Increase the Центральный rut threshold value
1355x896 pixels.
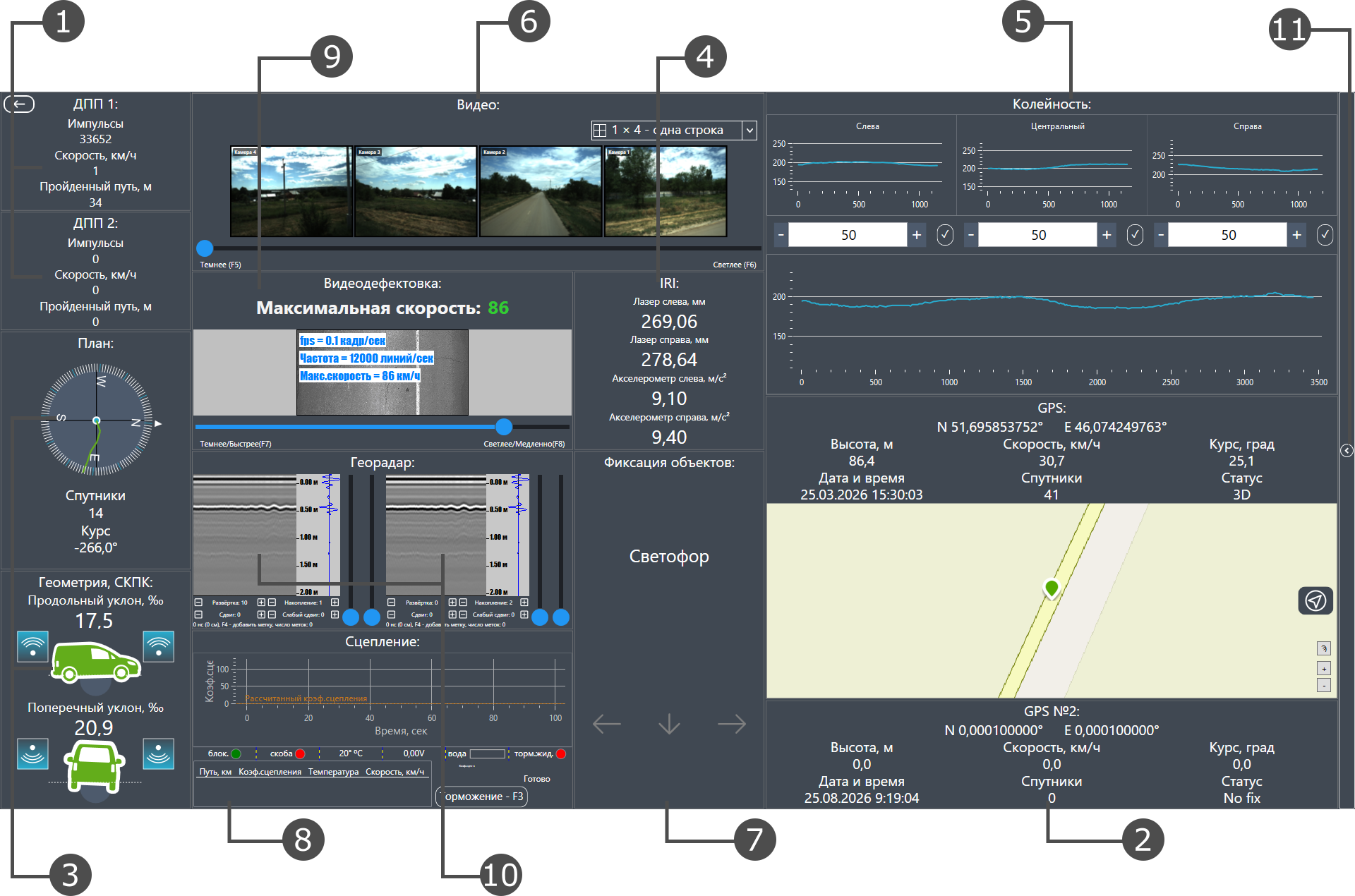(x=1107, y=235)
